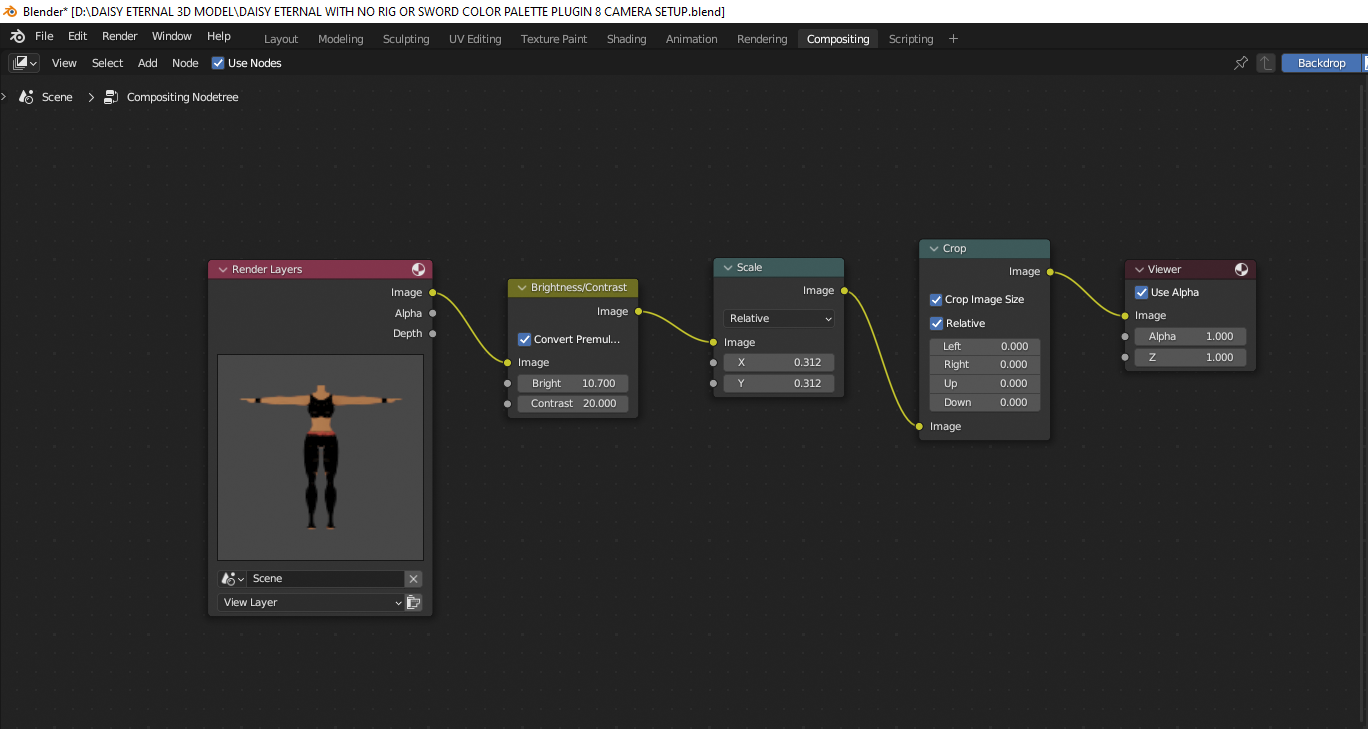1368x729 pixels.
Task: Clear the Scene field with the X
Action: [414, 579]
